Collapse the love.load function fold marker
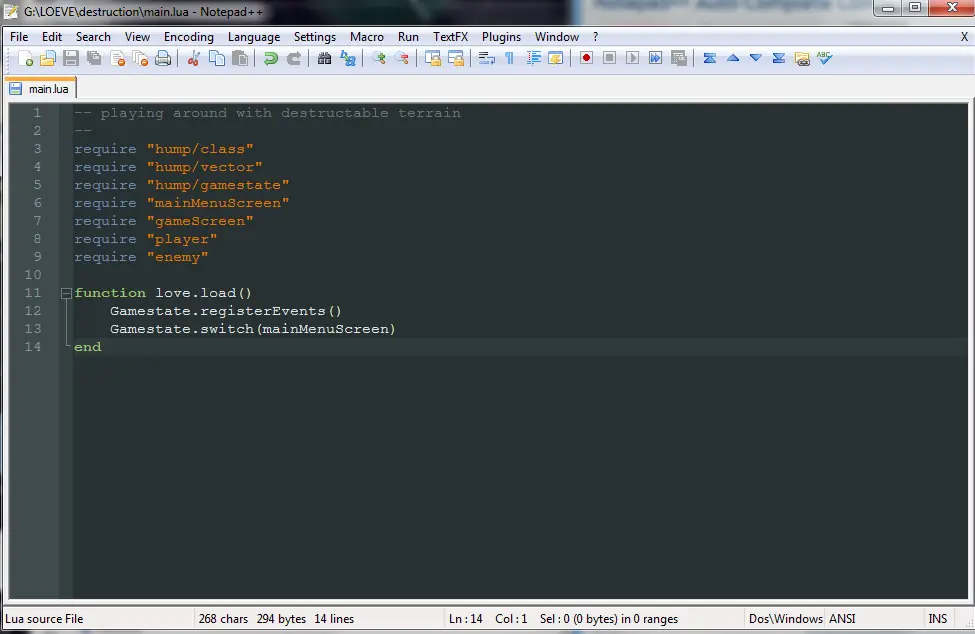 tap(66, 293)
